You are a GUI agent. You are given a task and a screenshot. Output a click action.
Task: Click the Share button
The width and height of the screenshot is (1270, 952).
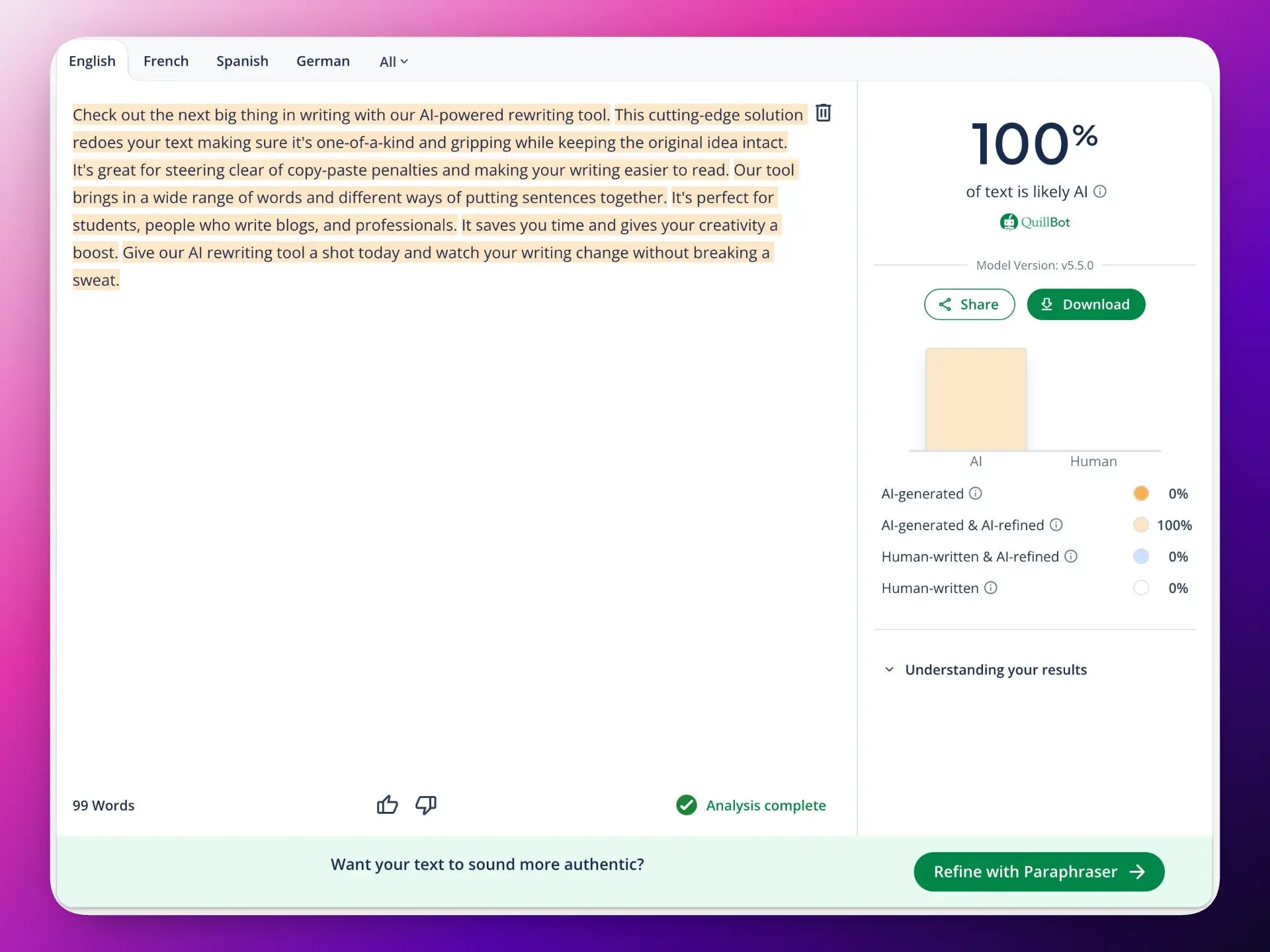968,304
